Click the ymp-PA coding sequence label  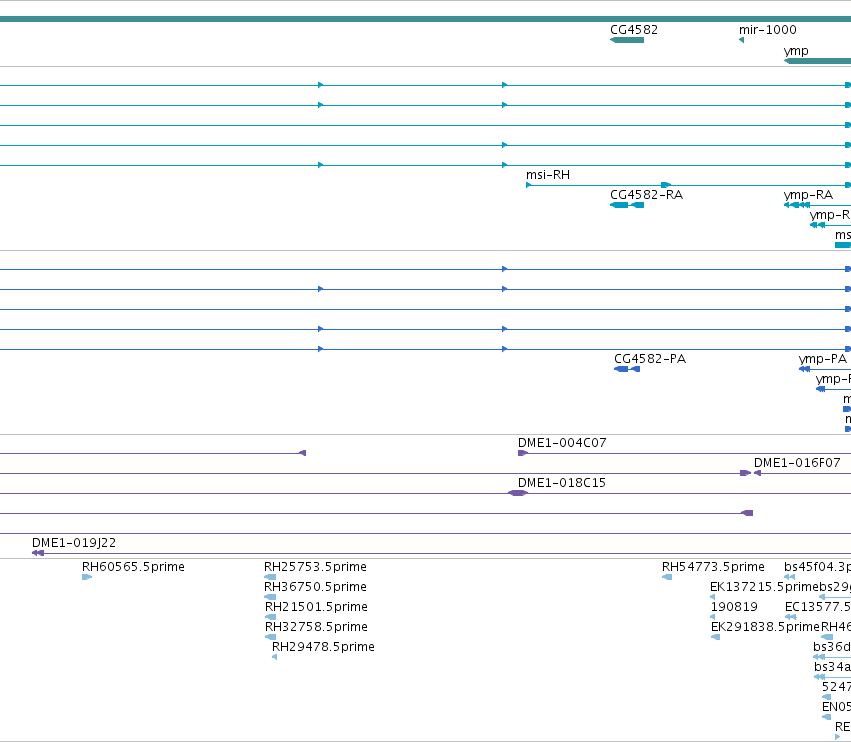point(823,359)
